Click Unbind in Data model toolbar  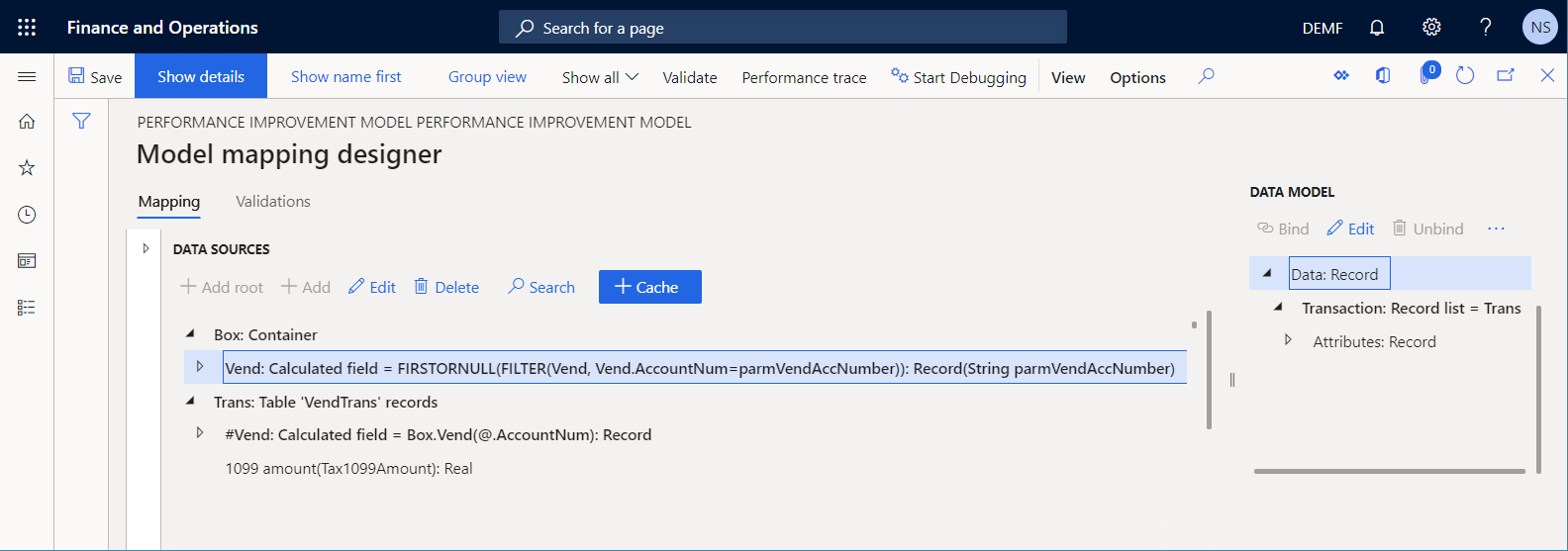click(x=1428, y=229)
